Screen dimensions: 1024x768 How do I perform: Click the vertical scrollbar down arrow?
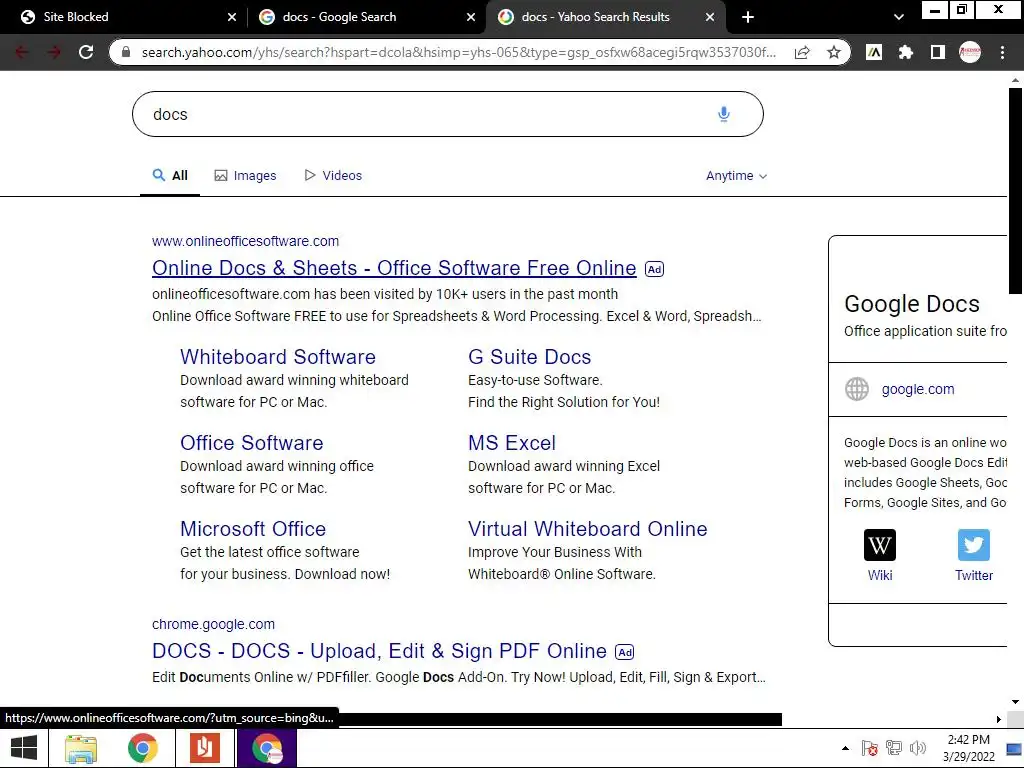point(1015,702)
